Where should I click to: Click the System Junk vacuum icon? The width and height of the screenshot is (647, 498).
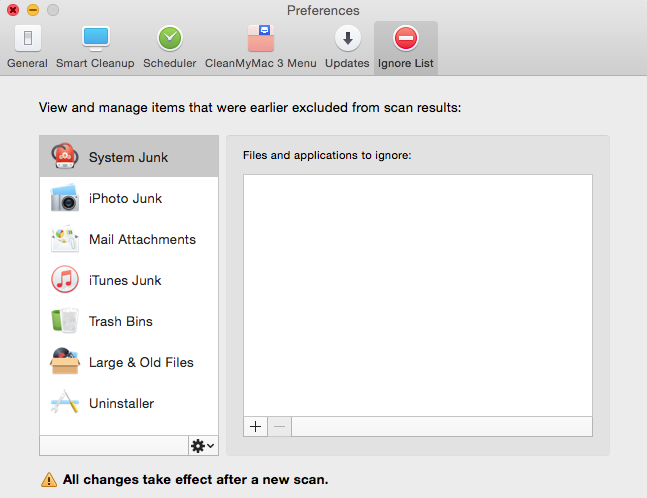tap(65, 156)
